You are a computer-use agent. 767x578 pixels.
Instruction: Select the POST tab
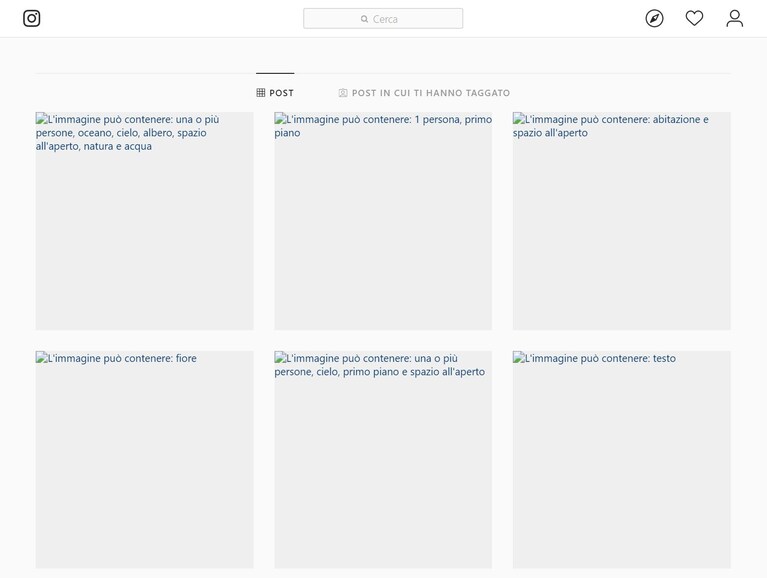pos(275,92)
